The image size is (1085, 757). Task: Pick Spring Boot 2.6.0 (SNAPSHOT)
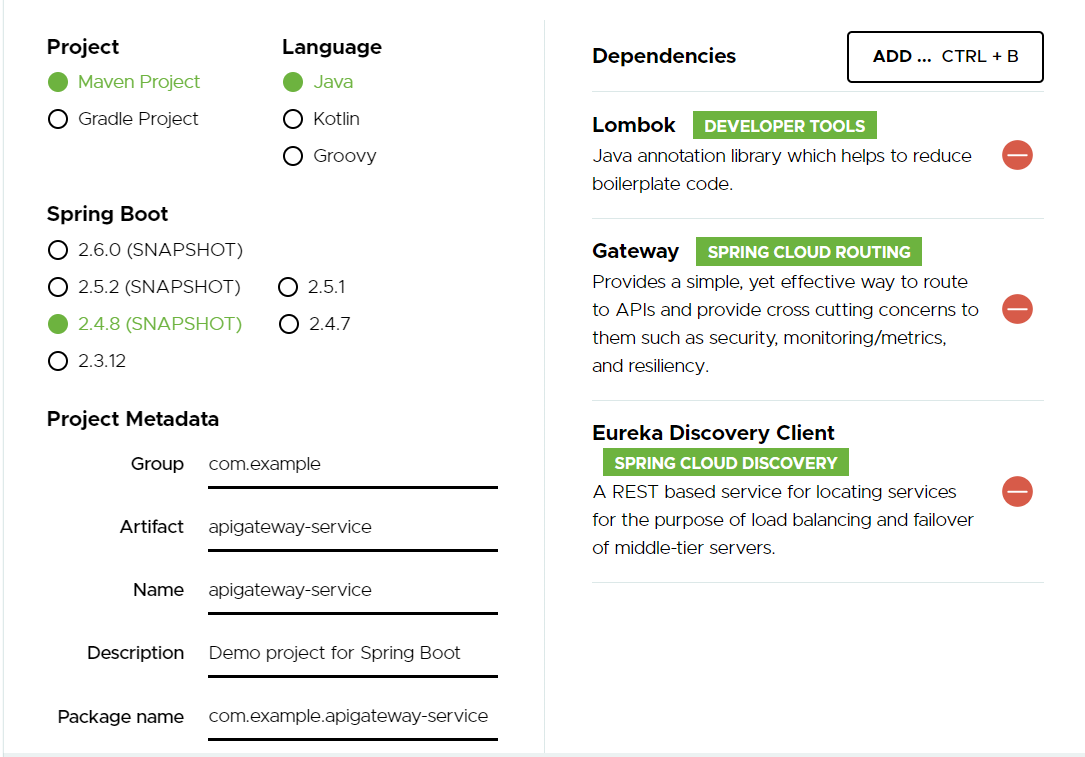point(58,250)
